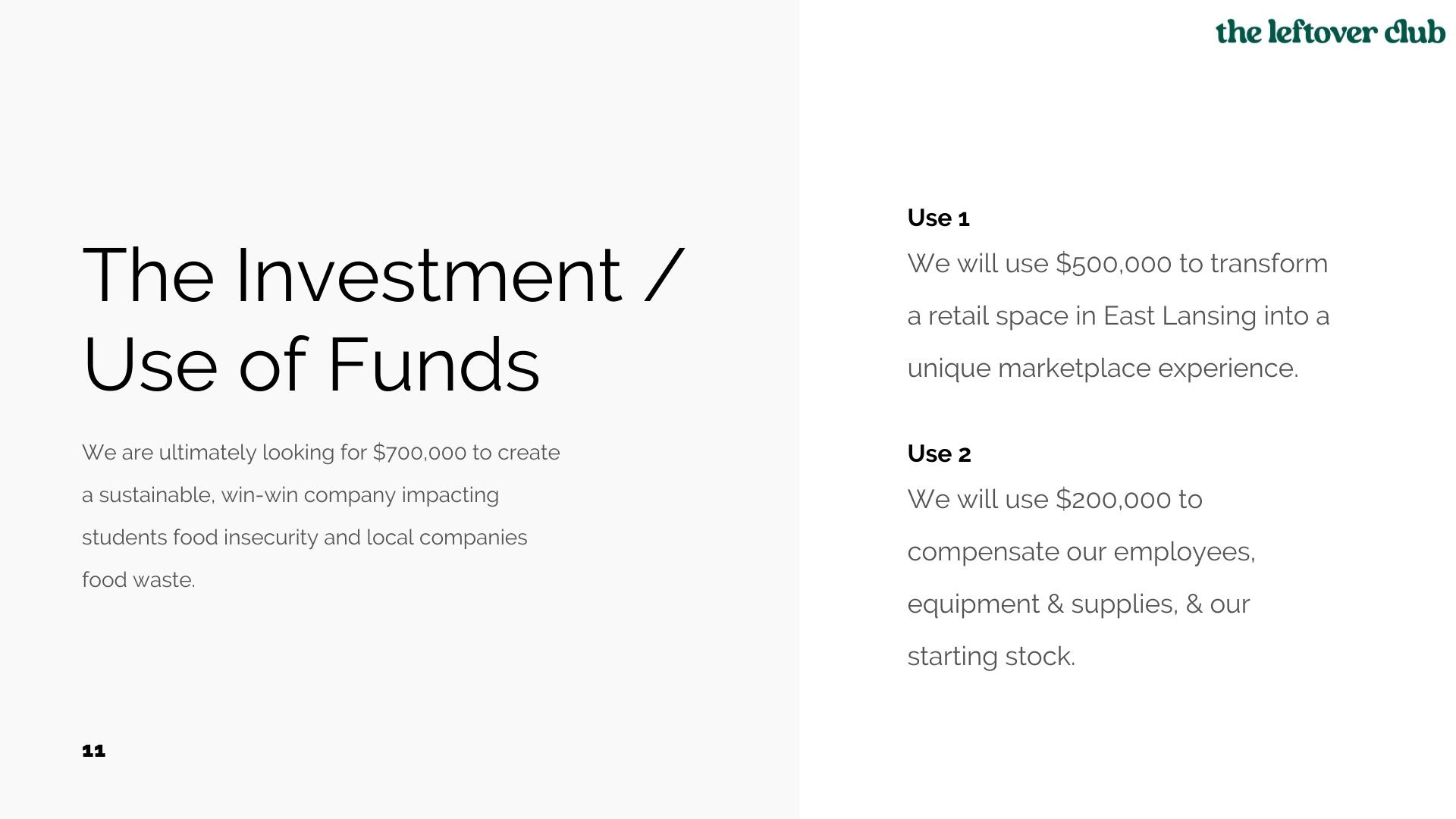Click the $500,000 amount under Use 1
Image resolution: width=1456 pixels, height=819 pixels.
point(1113,264)
